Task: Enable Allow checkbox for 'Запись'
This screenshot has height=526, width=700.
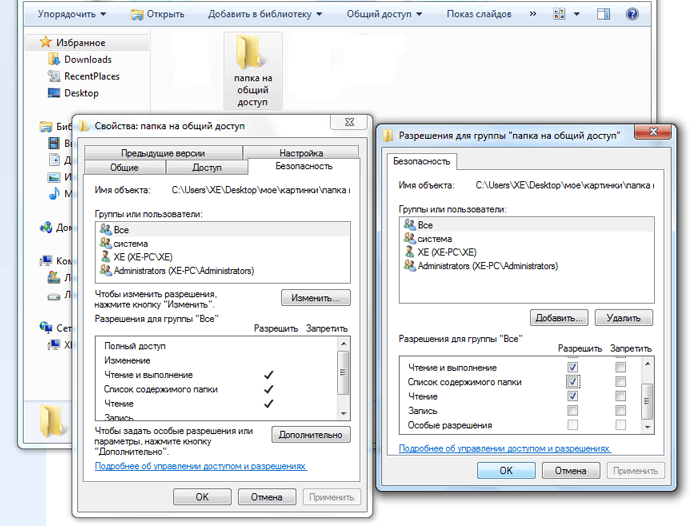Action: (x=571, y=410)
